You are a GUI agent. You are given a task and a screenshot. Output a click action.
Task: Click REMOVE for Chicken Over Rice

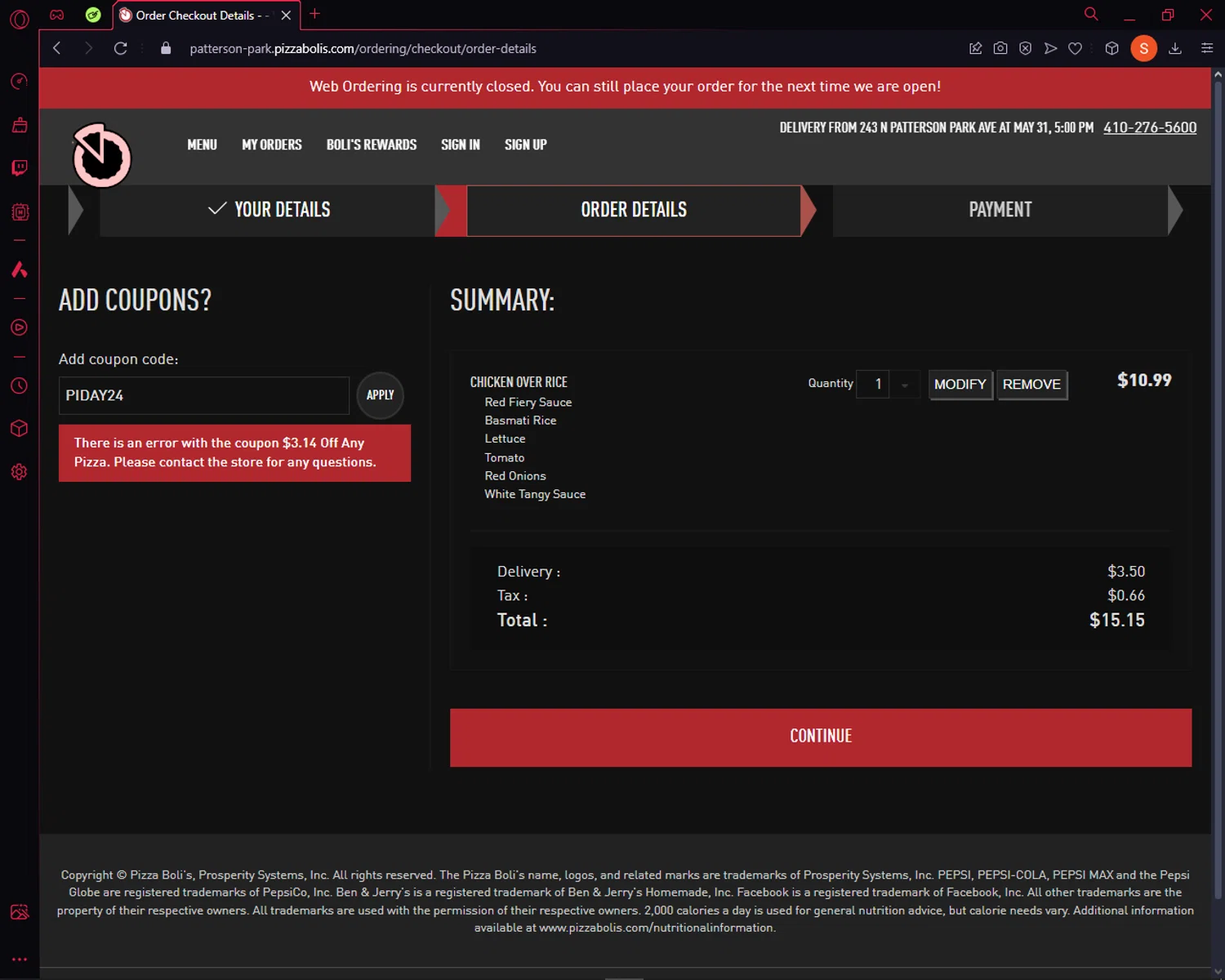(1031, 384)
